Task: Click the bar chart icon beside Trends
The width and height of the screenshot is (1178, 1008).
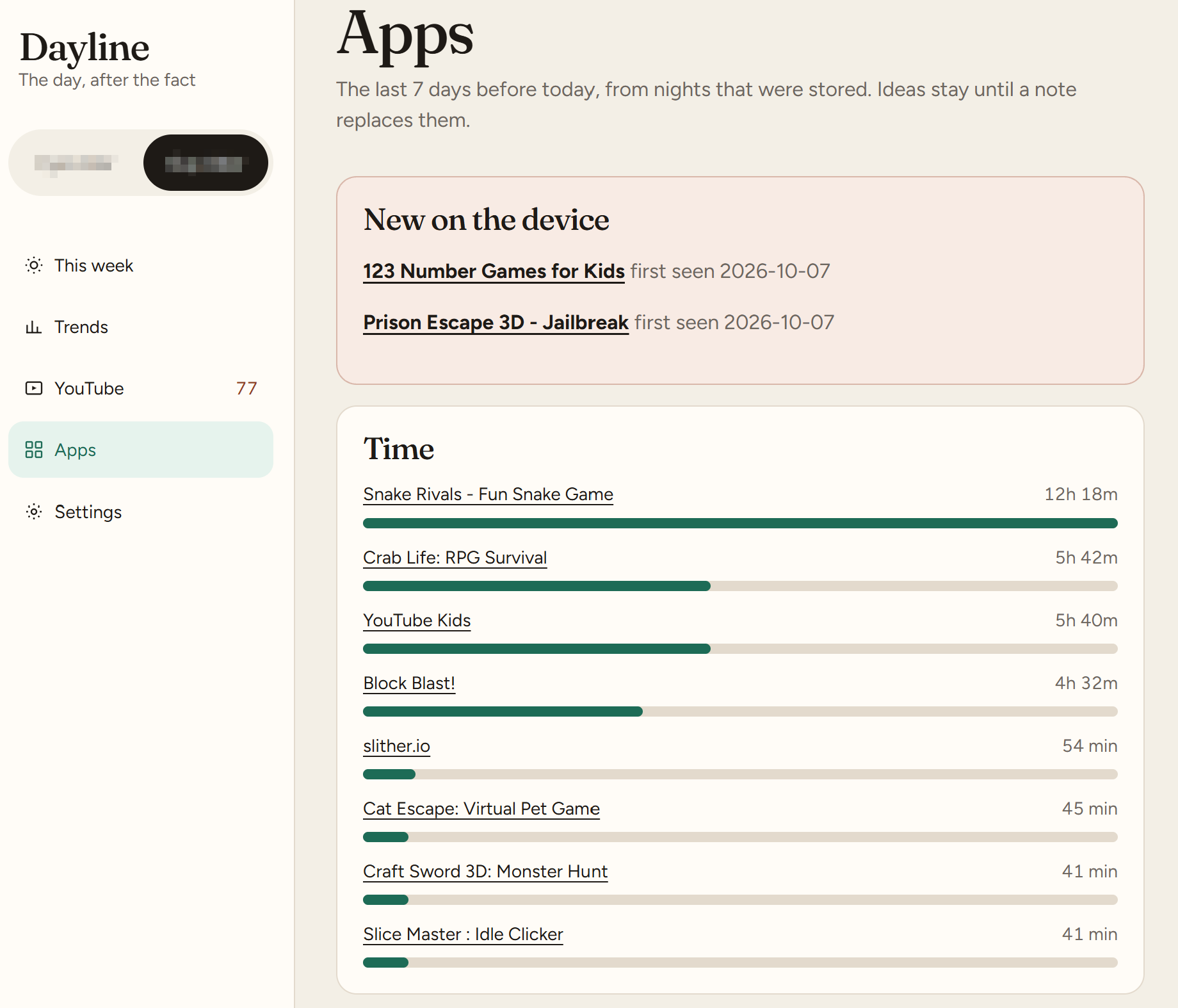Action: (34, 327)
